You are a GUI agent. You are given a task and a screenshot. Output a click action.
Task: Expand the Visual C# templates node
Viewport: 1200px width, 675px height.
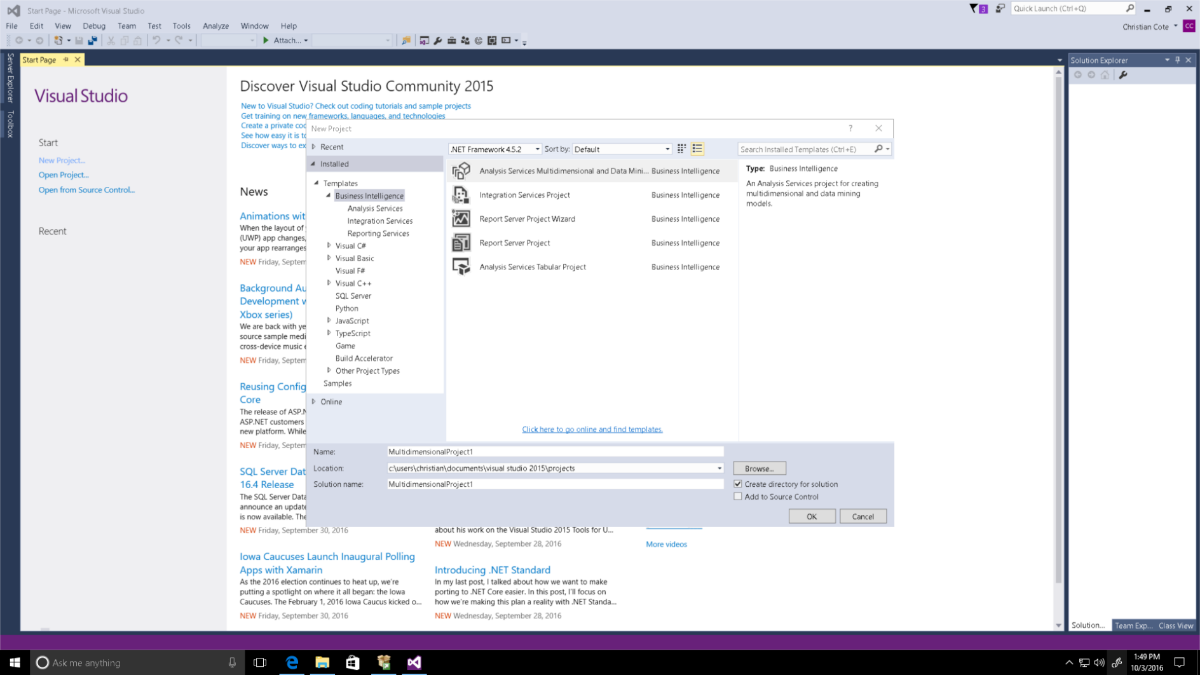coord(329,246)
